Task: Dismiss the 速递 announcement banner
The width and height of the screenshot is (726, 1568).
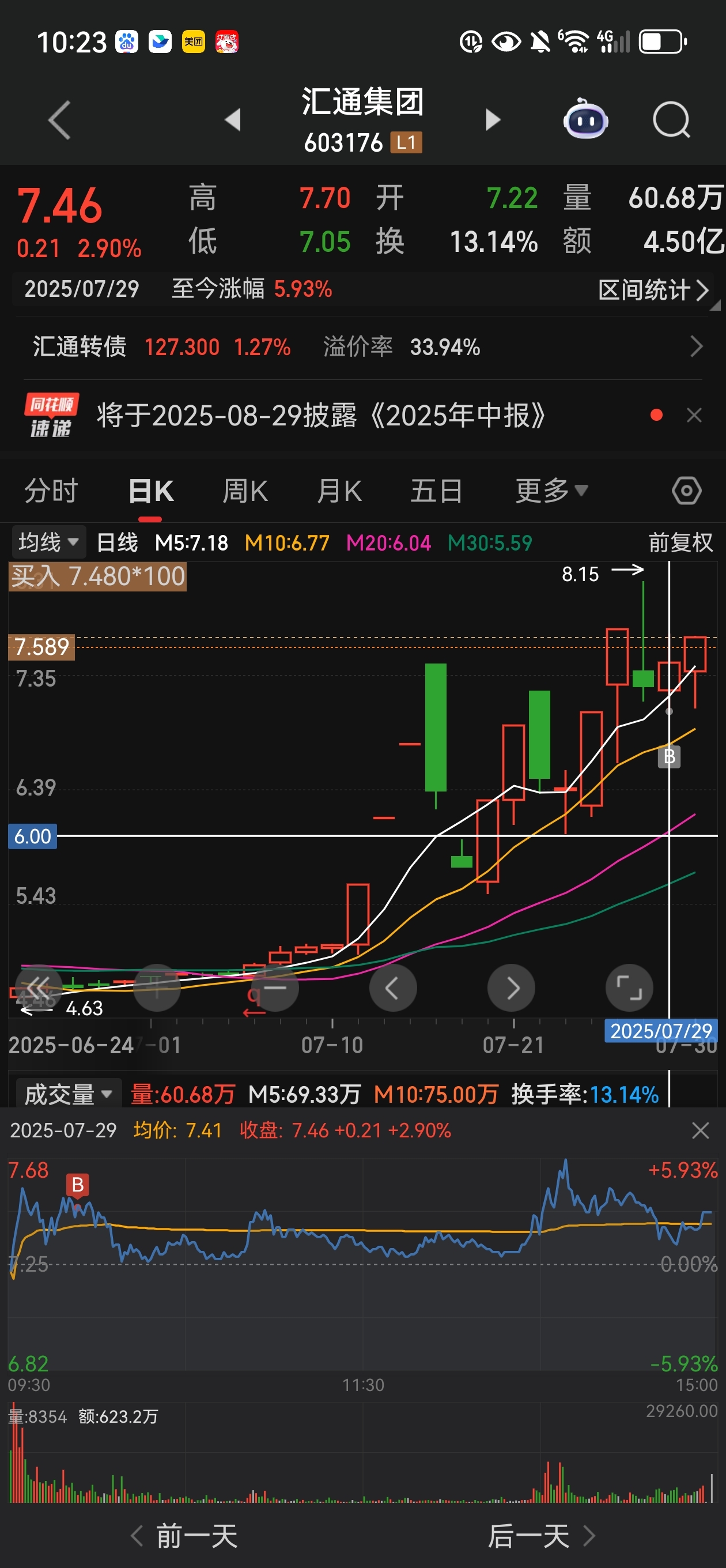Action: [x=694, y=416]
